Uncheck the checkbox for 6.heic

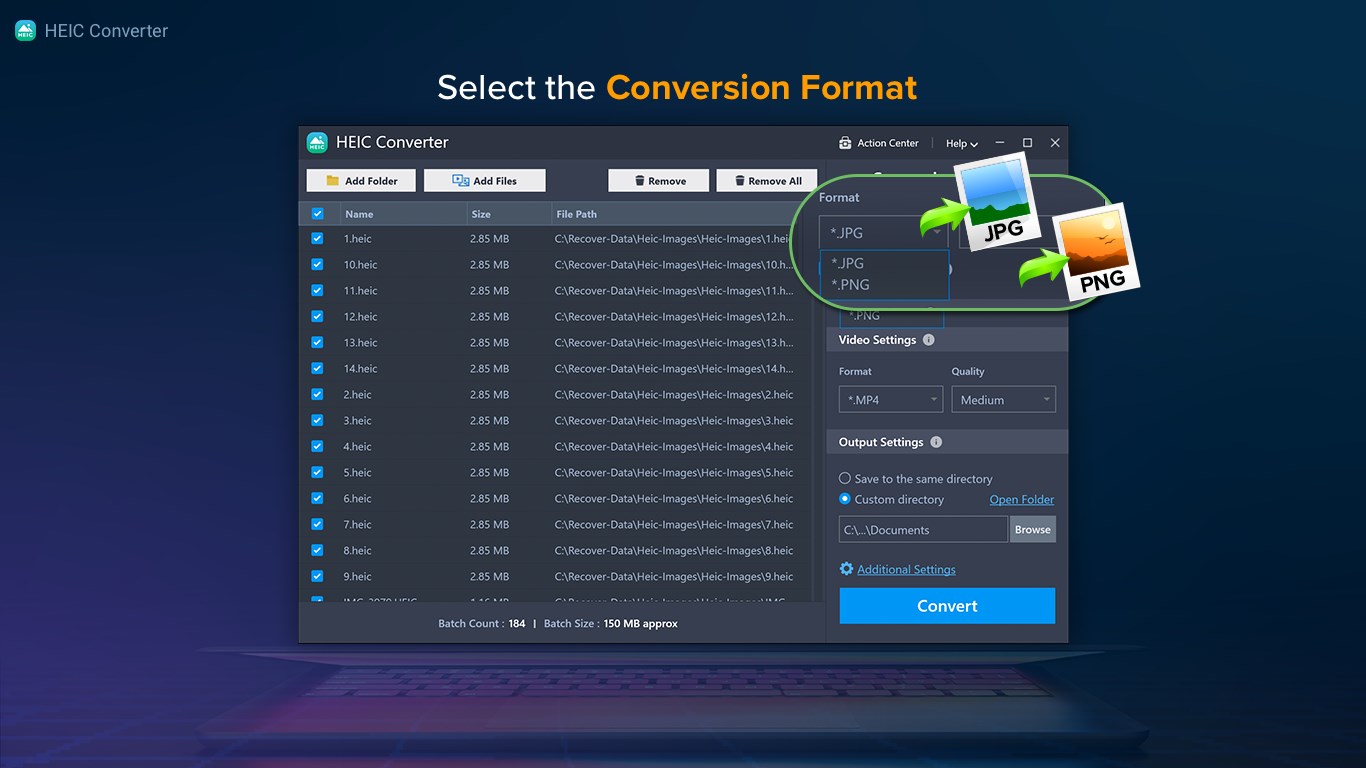click(317, 498)
